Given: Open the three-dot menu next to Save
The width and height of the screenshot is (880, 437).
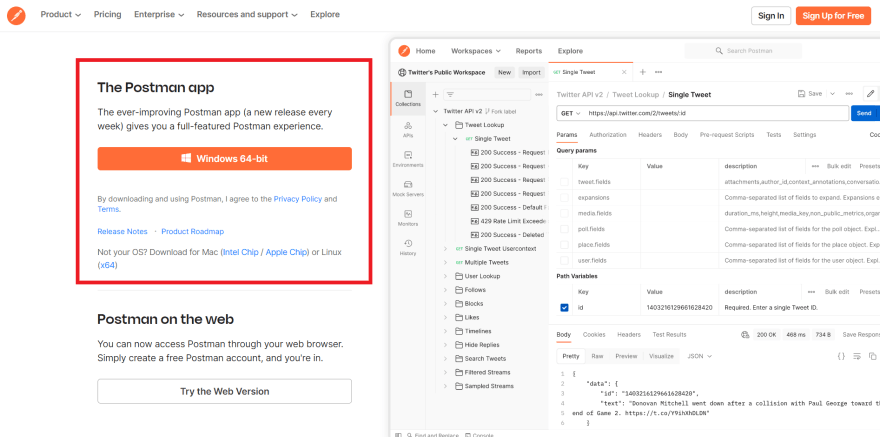Looking at the screenshot, I should [x=849, y=94].
